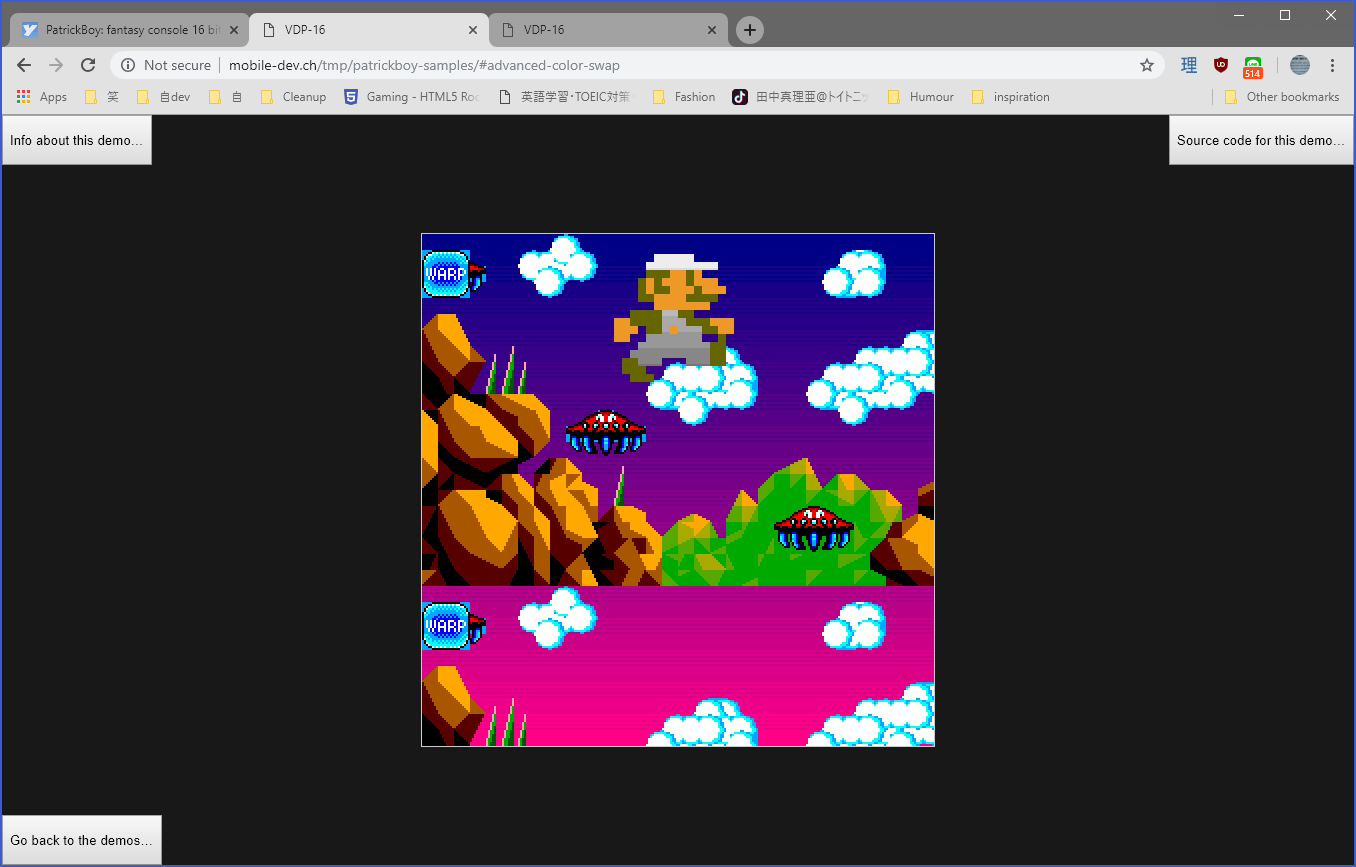Viewport: 1356px width, 867px height.
Task: Bookmark this page with the star icon
Action: (1147, 65)
